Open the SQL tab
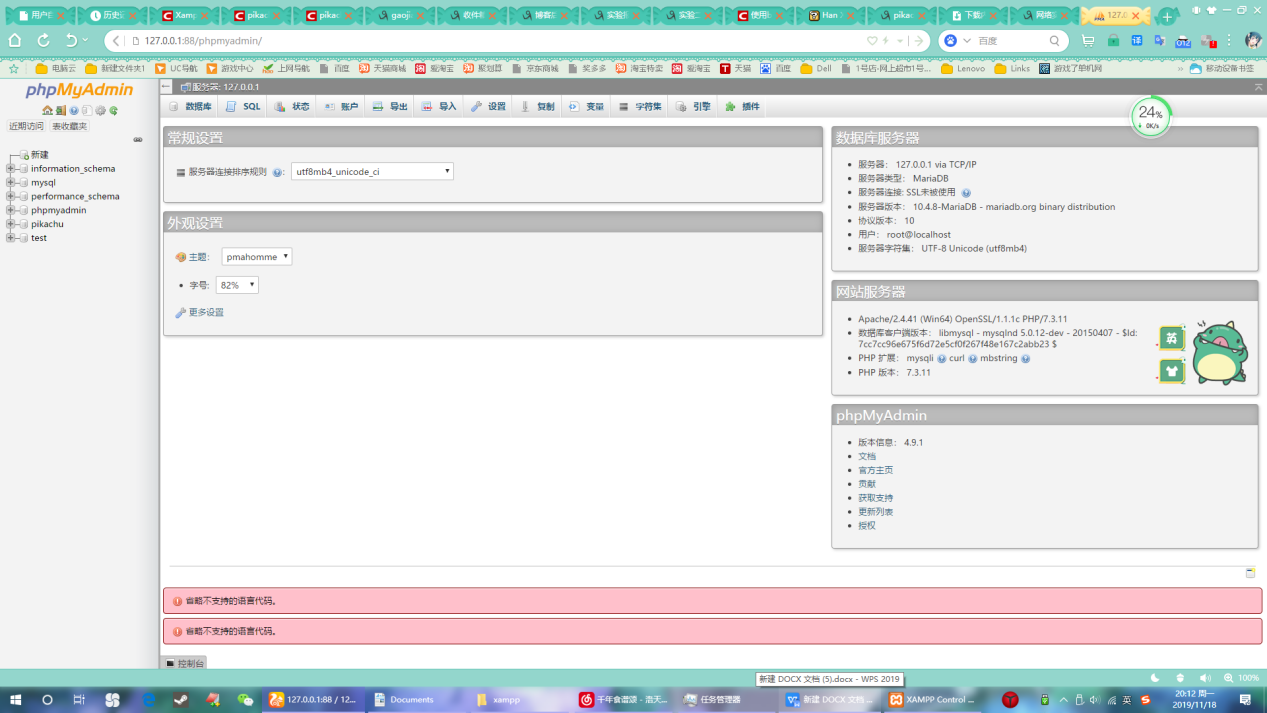Image resolution: width=1267 pixels, height=713 pixels. click(243, 107)
